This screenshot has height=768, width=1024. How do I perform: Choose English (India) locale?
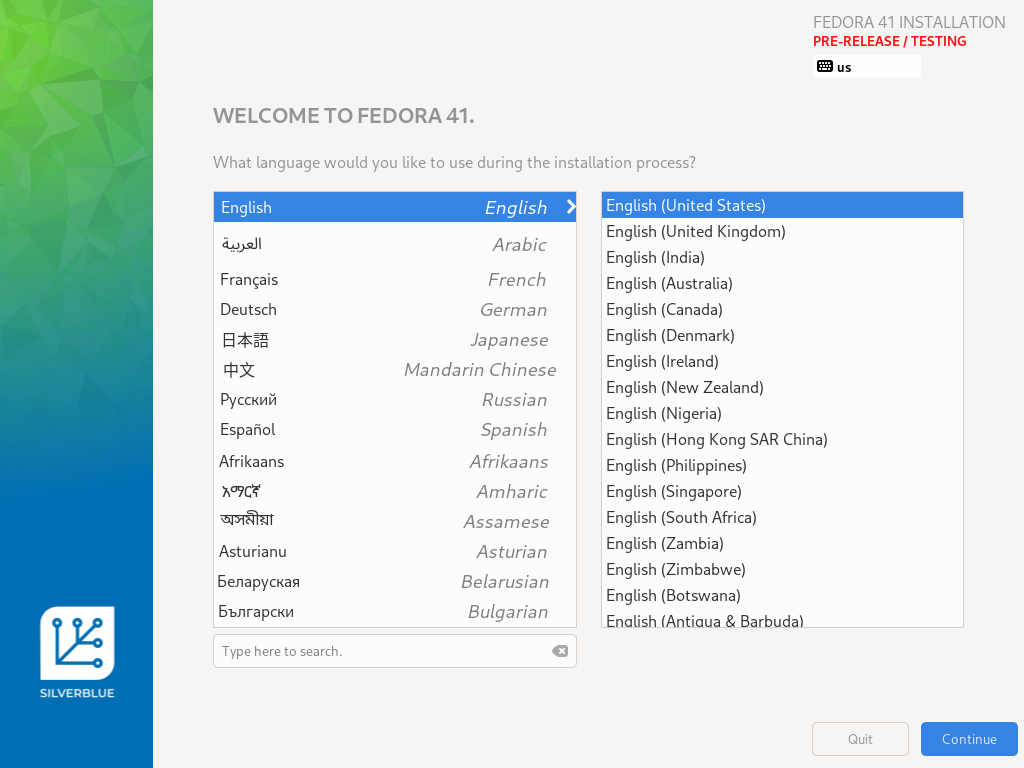tap(782, 257)
